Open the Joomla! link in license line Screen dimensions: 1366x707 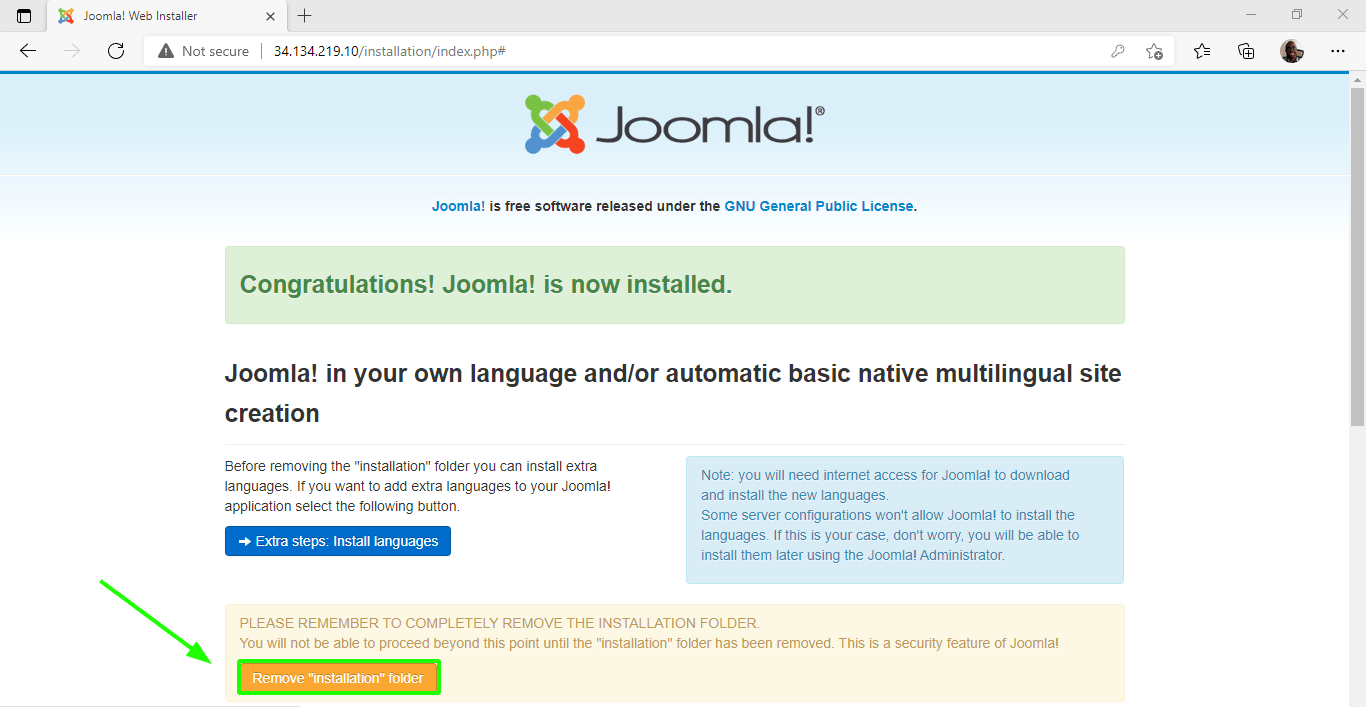point(458,206)
